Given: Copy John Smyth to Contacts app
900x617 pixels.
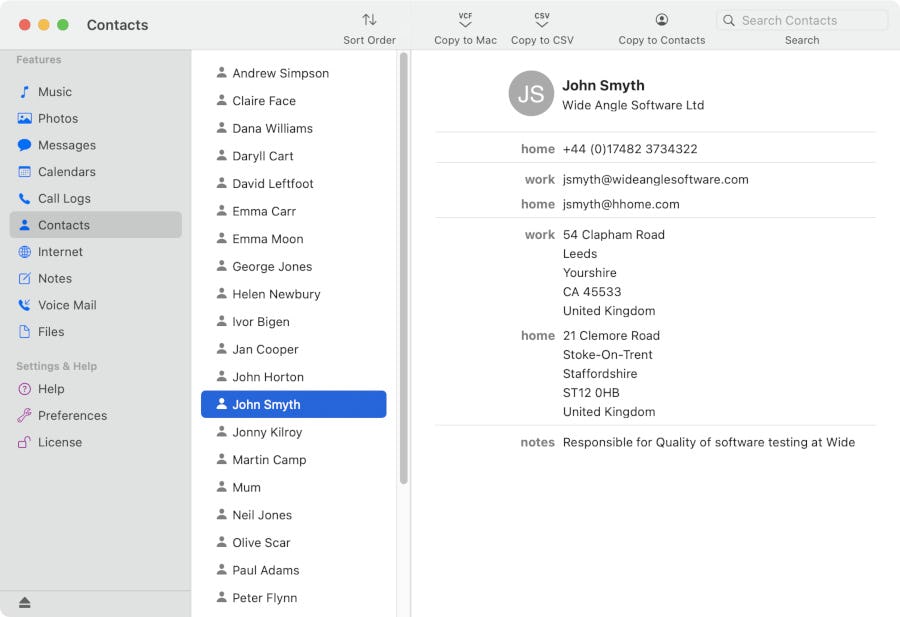Looking at the screenshot, I should (x=661, y=27).
